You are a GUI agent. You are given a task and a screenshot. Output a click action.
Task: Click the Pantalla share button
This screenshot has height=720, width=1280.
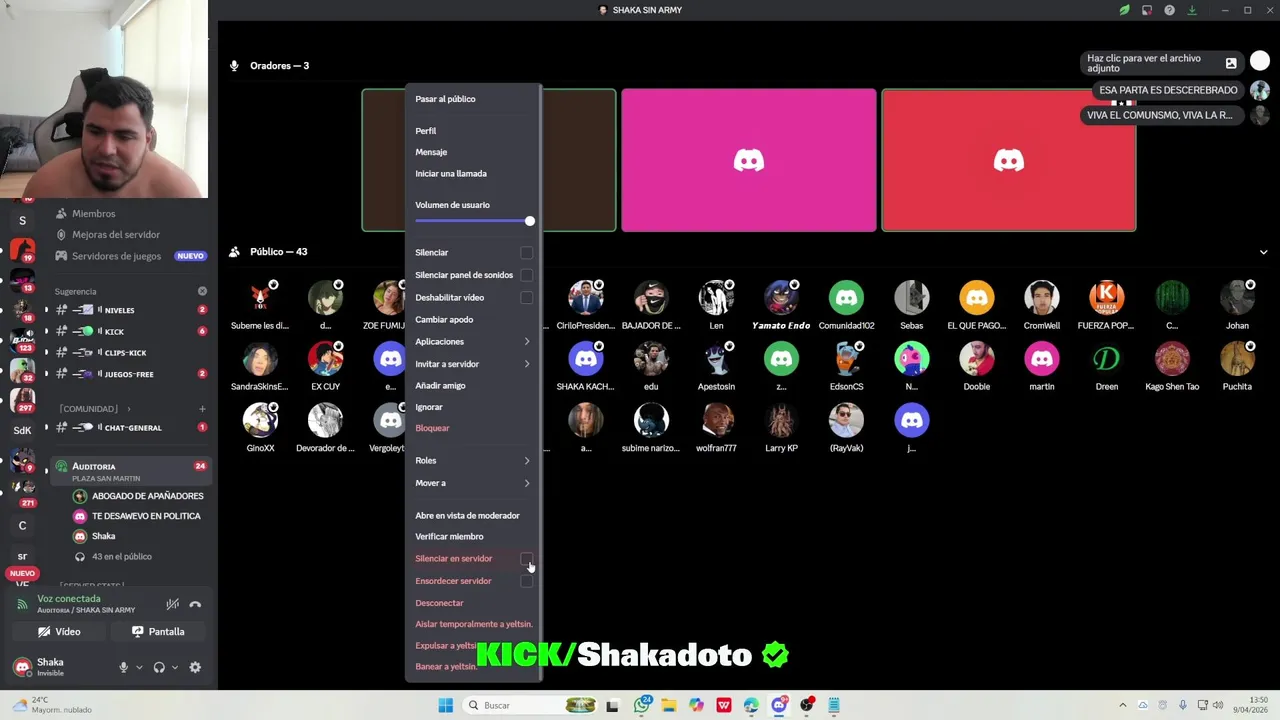tap(158, 632)
